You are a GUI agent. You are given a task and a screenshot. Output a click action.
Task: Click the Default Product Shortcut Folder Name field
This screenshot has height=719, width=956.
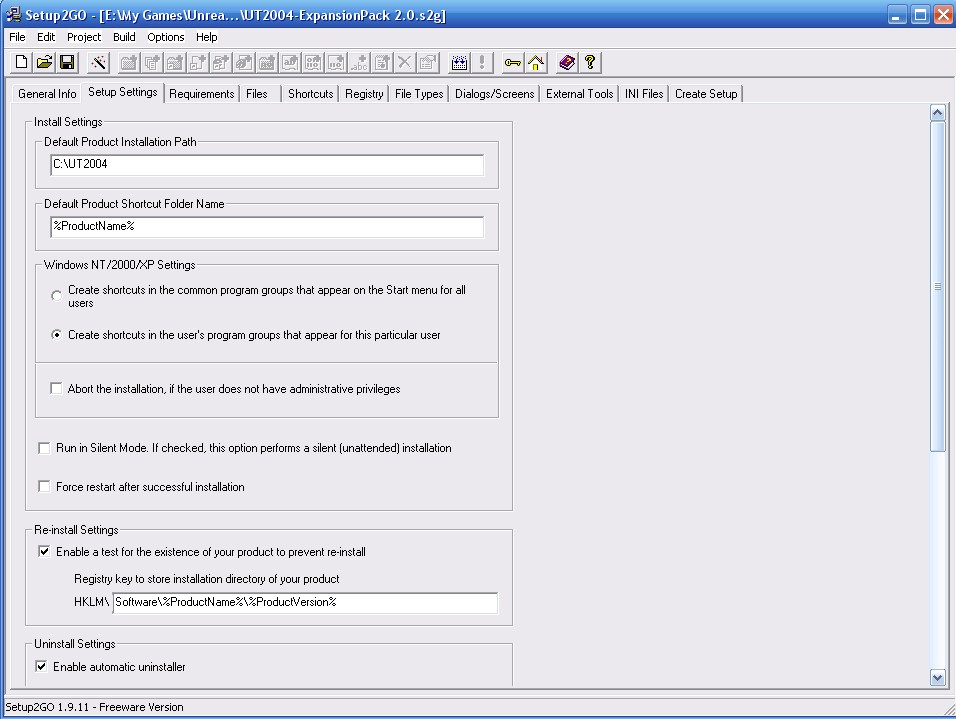(x=267, y=227)
